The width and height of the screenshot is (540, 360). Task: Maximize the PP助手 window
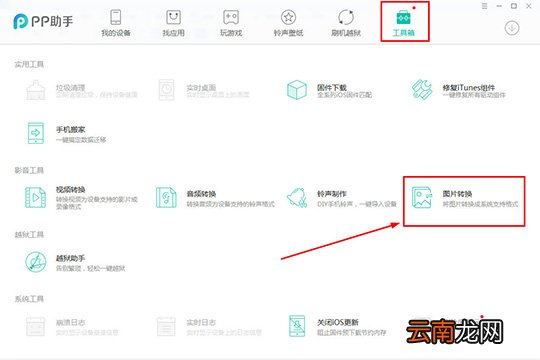tap(514, 6)
